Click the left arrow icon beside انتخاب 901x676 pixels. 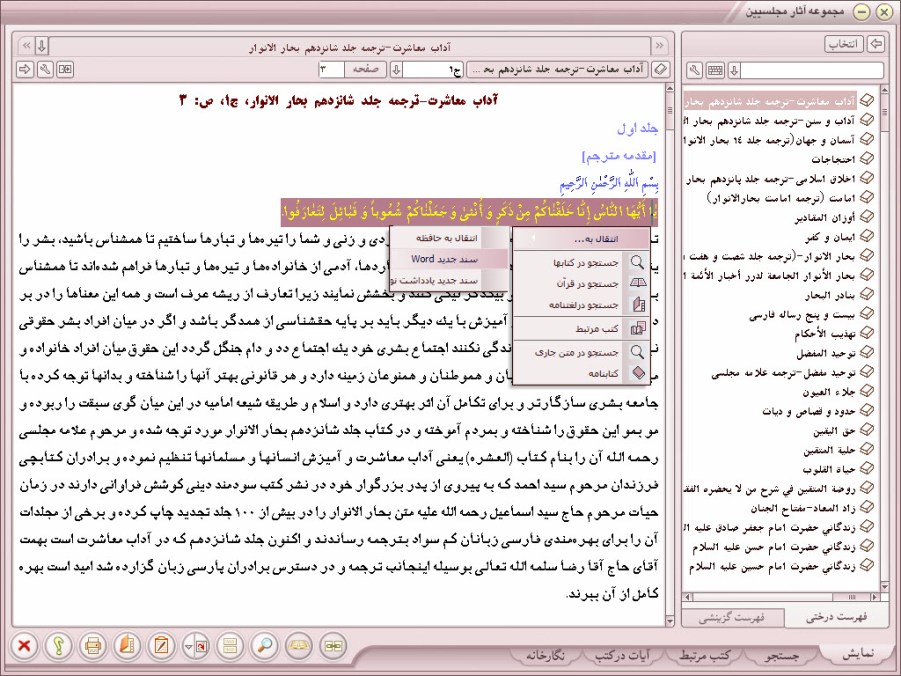[875, 44]
